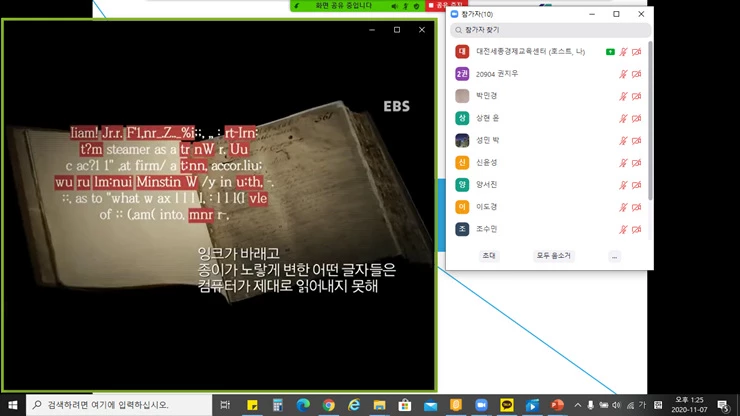Select participant name 조수민
The height and width of the screenshot is (416, 740).
tap(487, 229)
